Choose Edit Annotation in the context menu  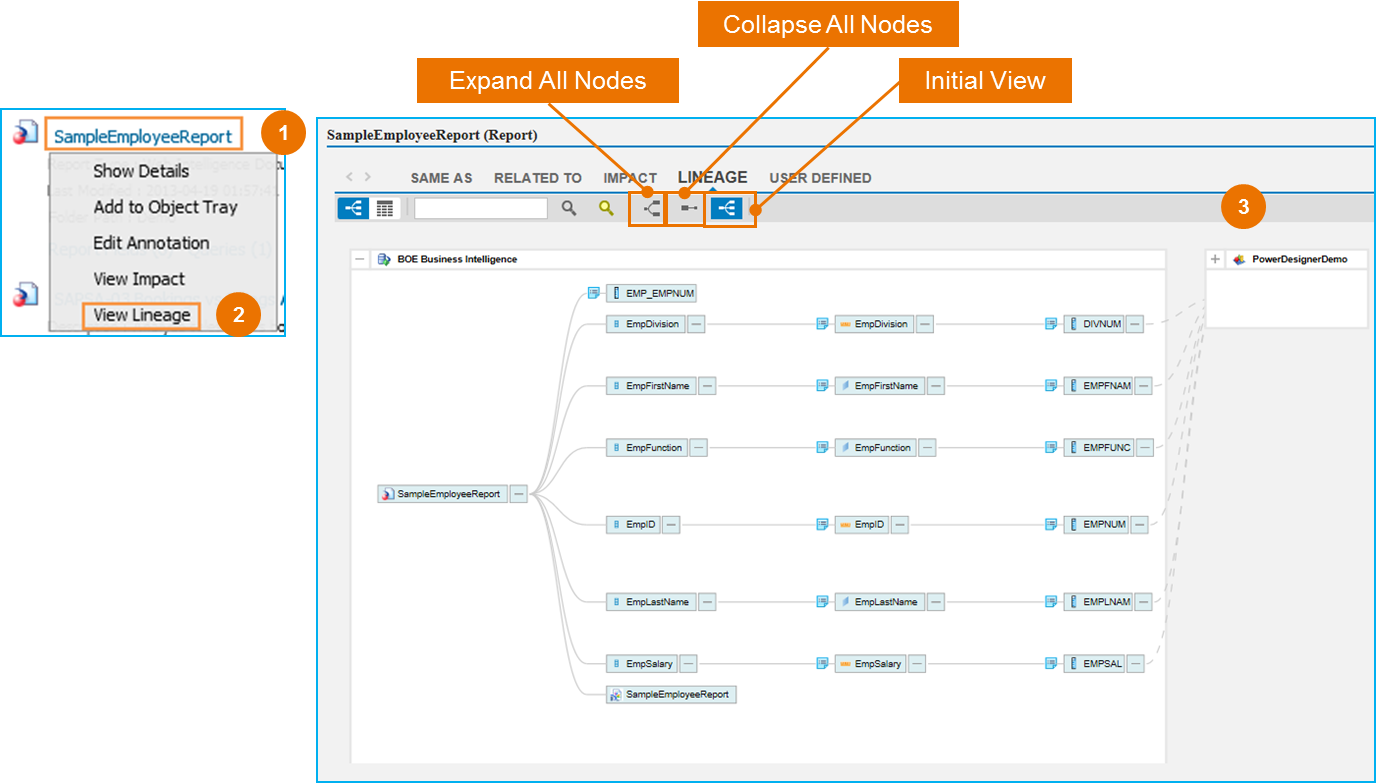pos(151,243)
